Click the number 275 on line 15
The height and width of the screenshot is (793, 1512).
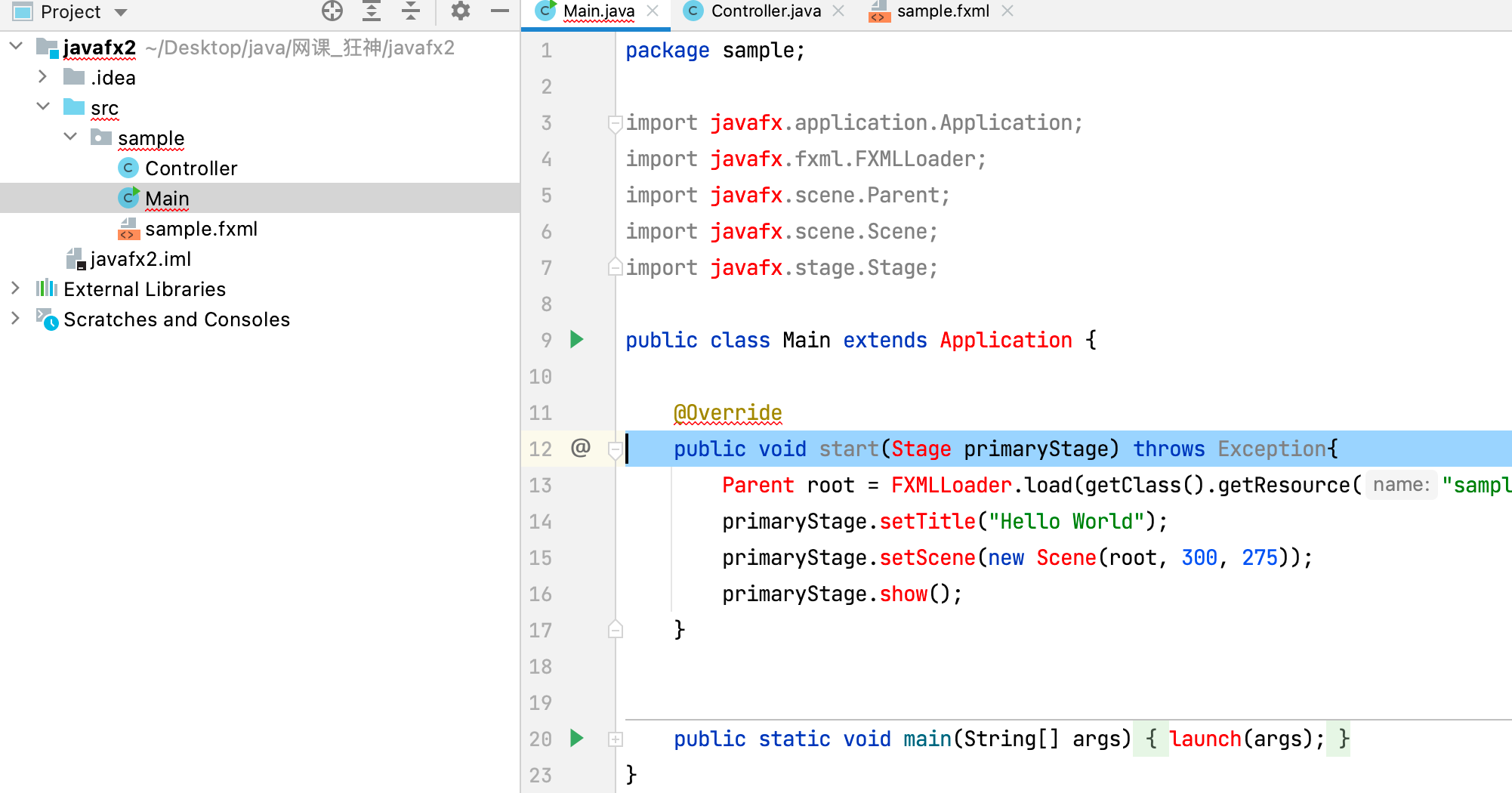(x=1260, y=557)
